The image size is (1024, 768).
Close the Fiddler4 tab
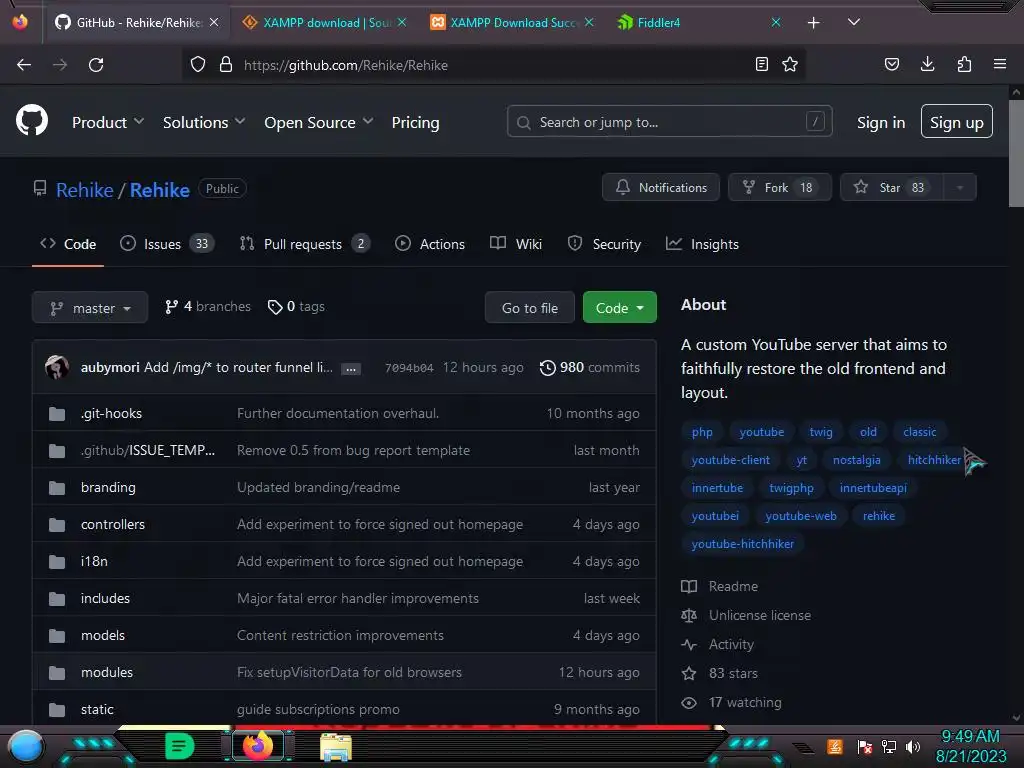(776, 22)
